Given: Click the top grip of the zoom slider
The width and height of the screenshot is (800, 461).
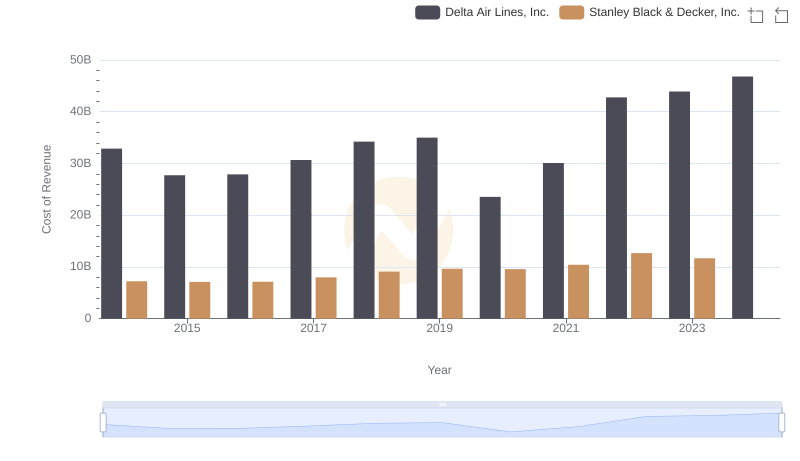Looking at the screenshot, I should 442,404.
